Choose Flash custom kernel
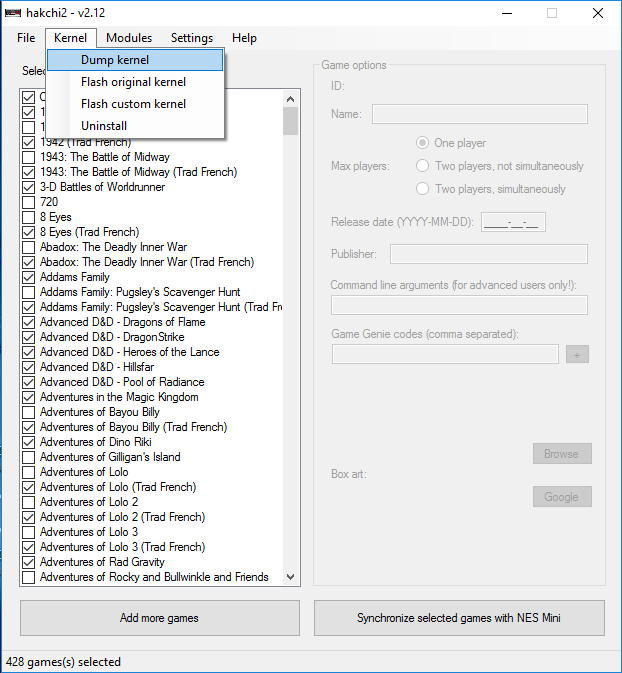622x673 pixels. click(x=135, y=104)
